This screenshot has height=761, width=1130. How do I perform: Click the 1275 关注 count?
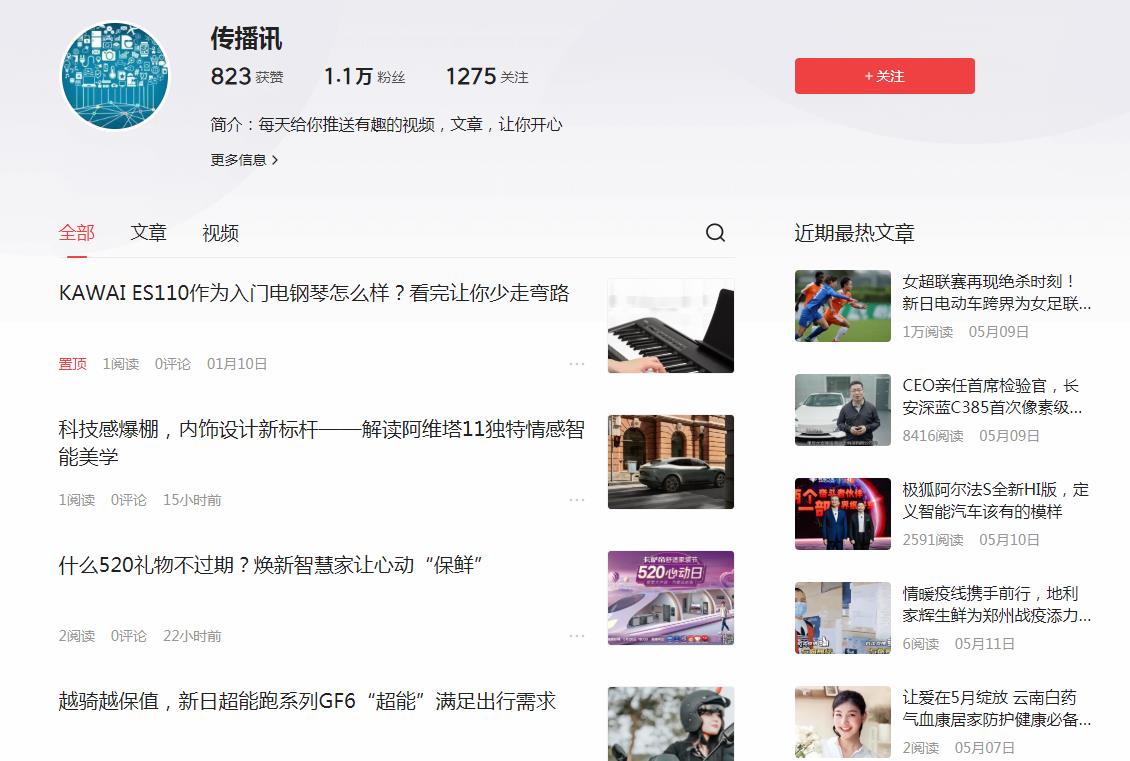tap(486, 76)
